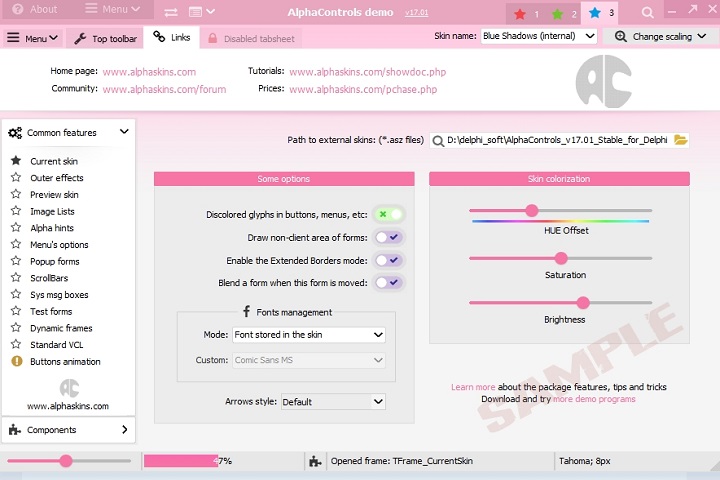Click the star icon next to Test forms

[16, 311]
